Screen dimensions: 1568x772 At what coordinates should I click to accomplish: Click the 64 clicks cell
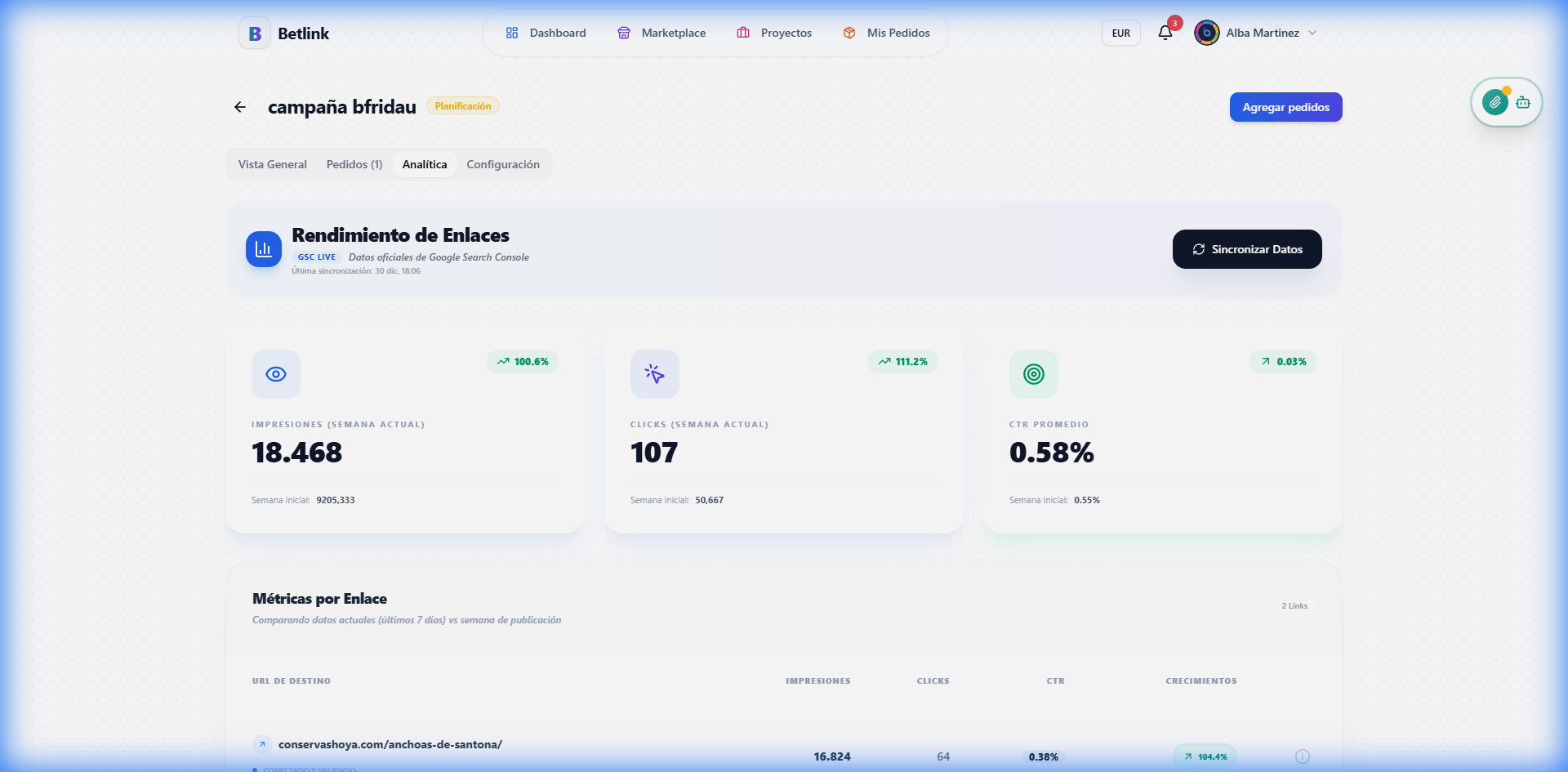[943, 756]
